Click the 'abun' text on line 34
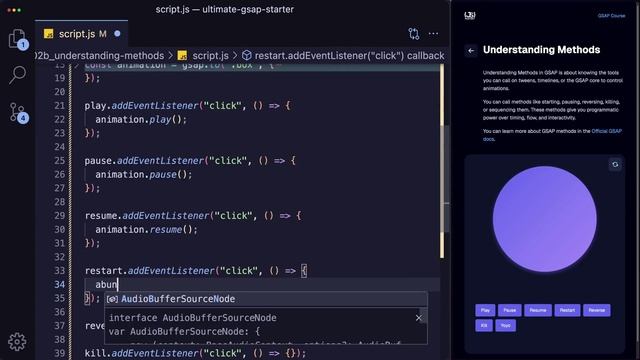This screenshot has height=360, width=640. pos(106,285)
